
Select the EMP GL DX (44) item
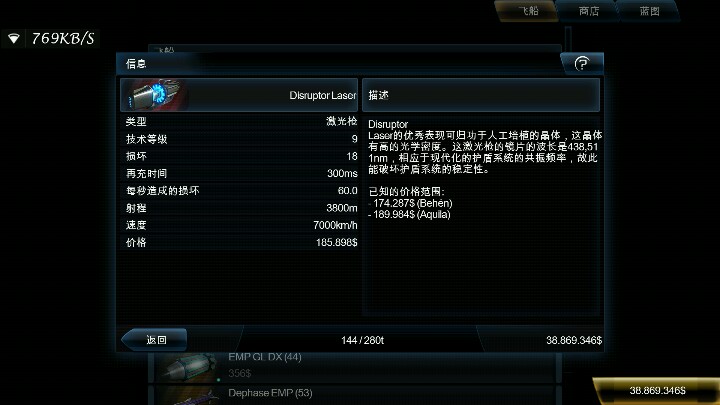354,366
